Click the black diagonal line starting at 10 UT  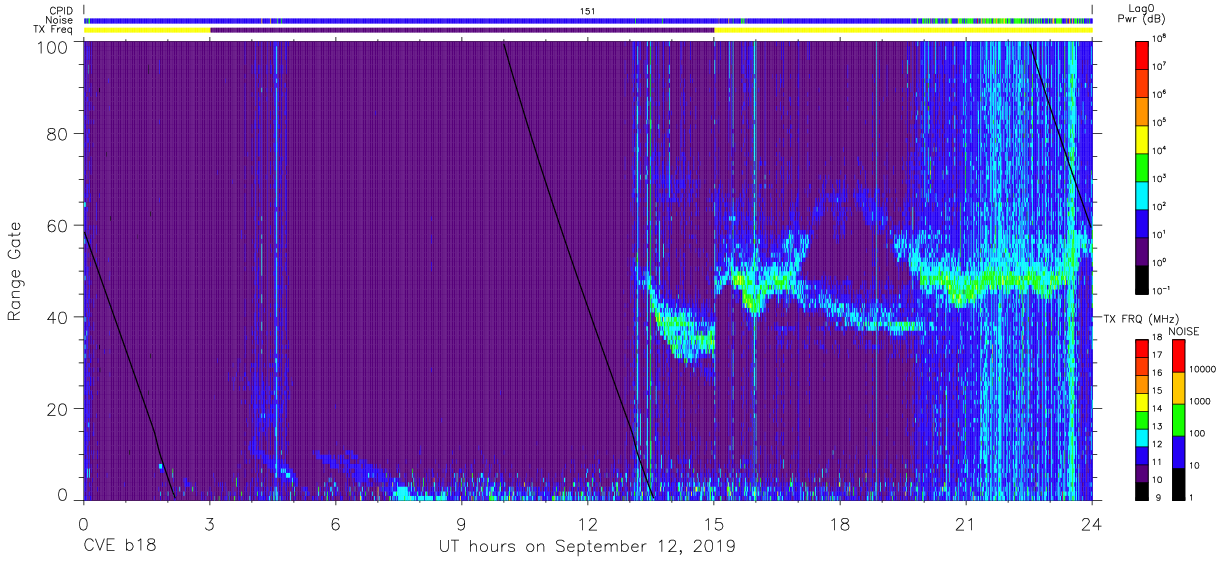[578, 270]
